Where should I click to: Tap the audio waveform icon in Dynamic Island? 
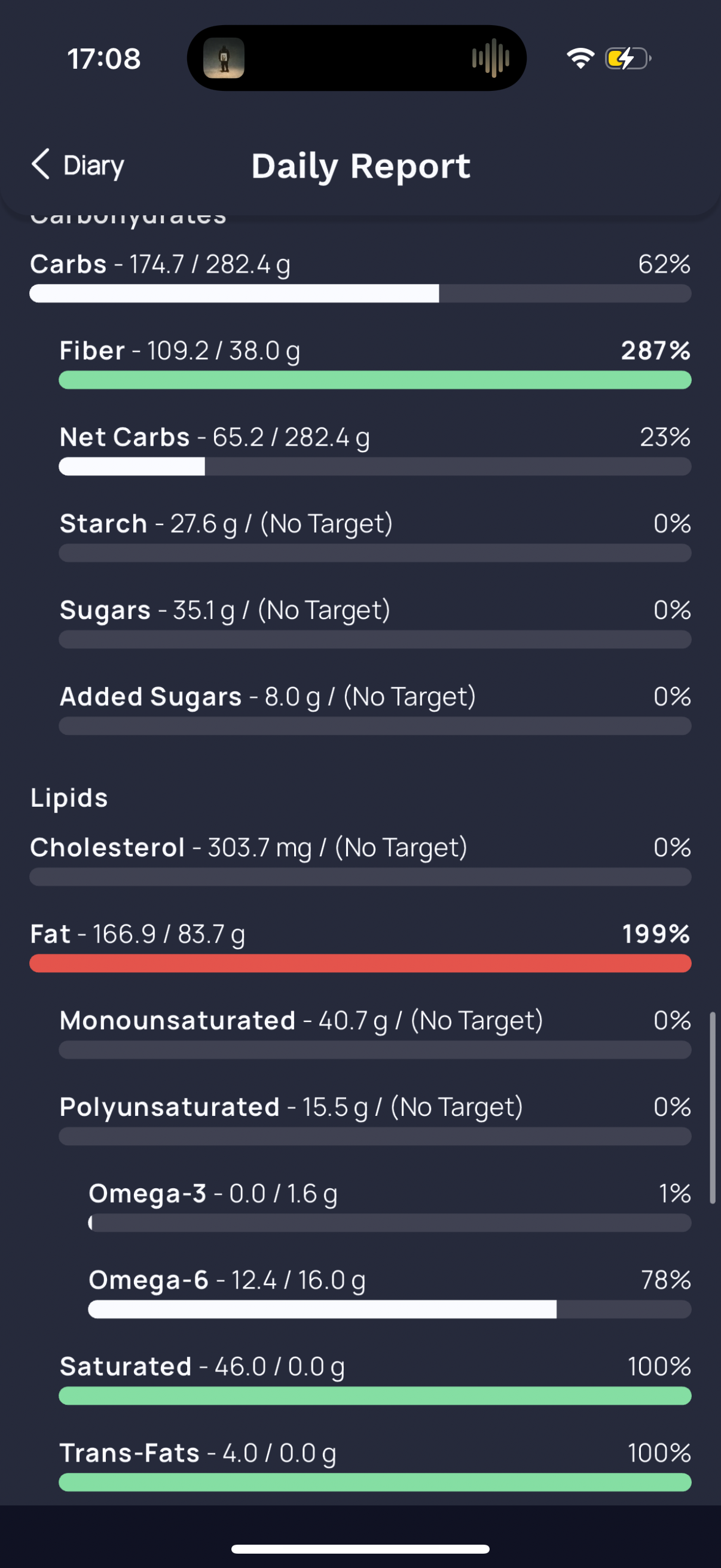(x=490, y=59)
